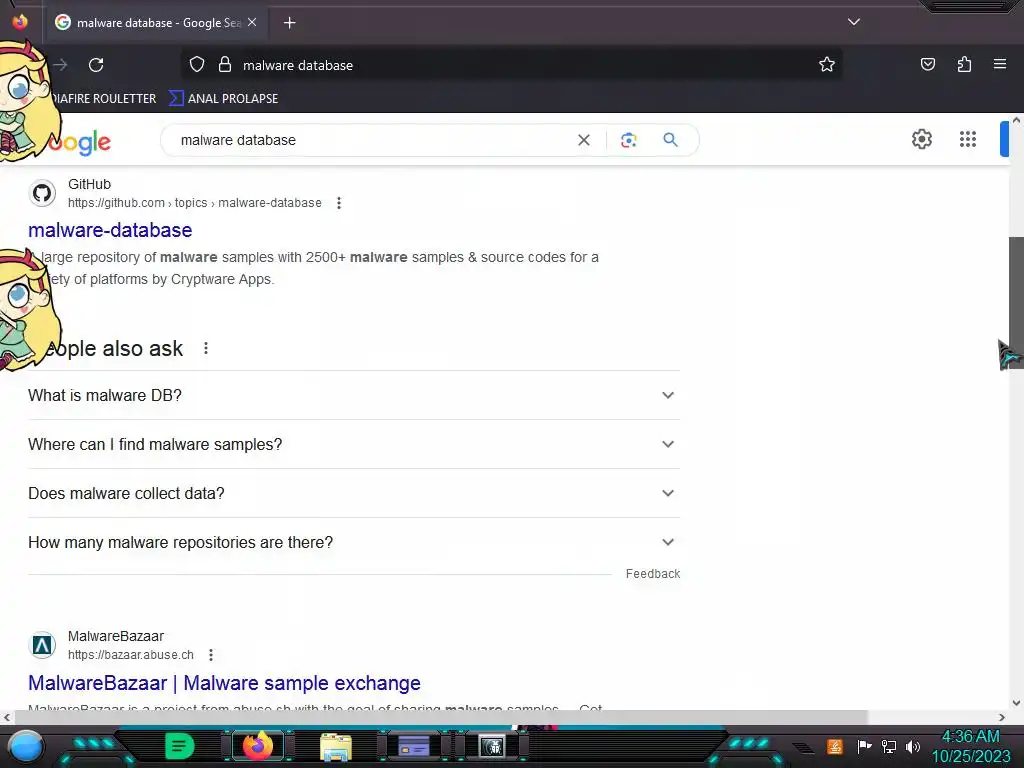Open the tracking protection shield icon

(197, 64)
